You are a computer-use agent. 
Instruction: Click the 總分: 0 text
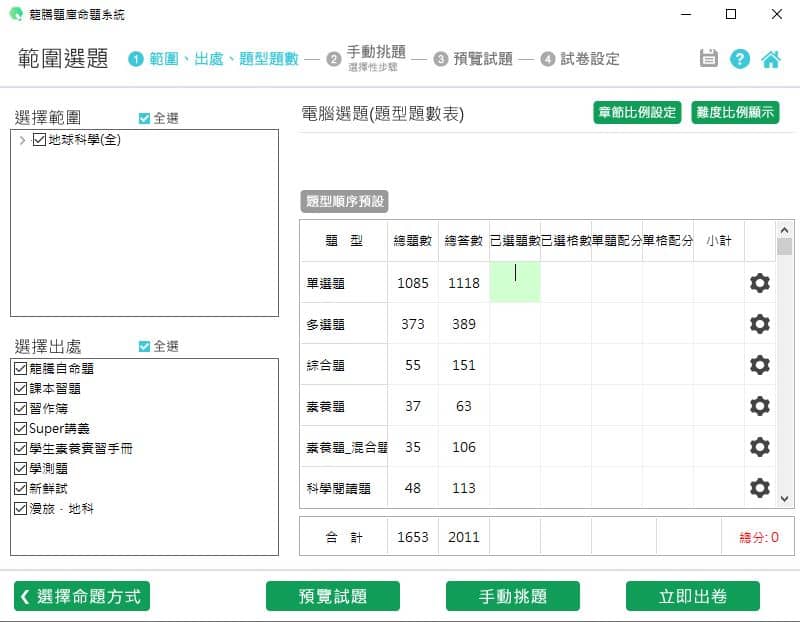(x=759, y=537)
